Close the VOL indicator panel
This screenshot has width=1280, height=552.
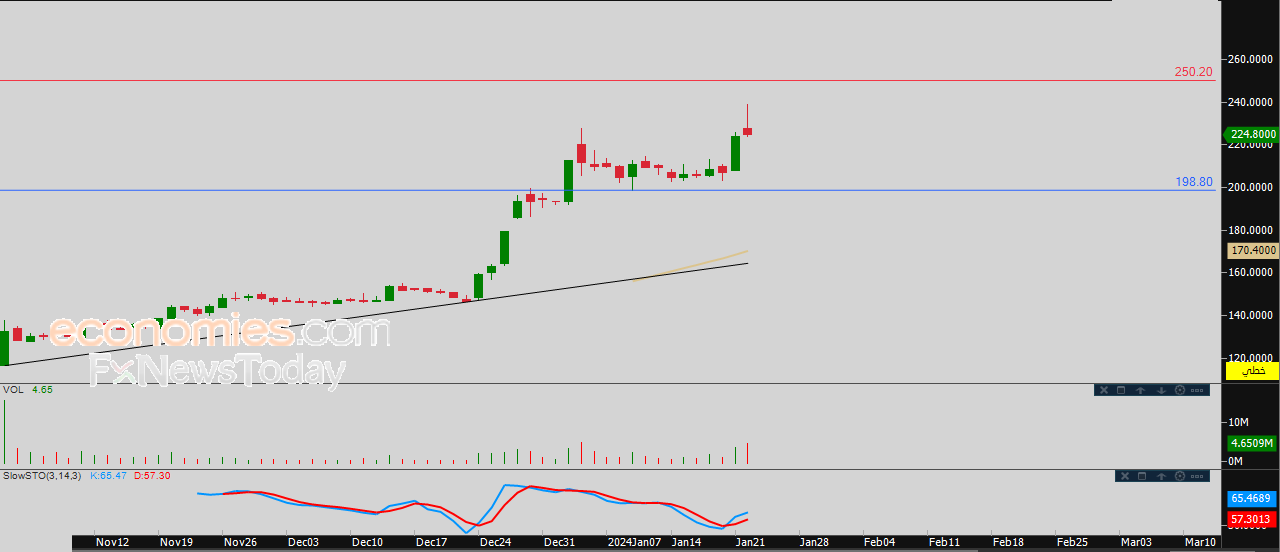1104,390
